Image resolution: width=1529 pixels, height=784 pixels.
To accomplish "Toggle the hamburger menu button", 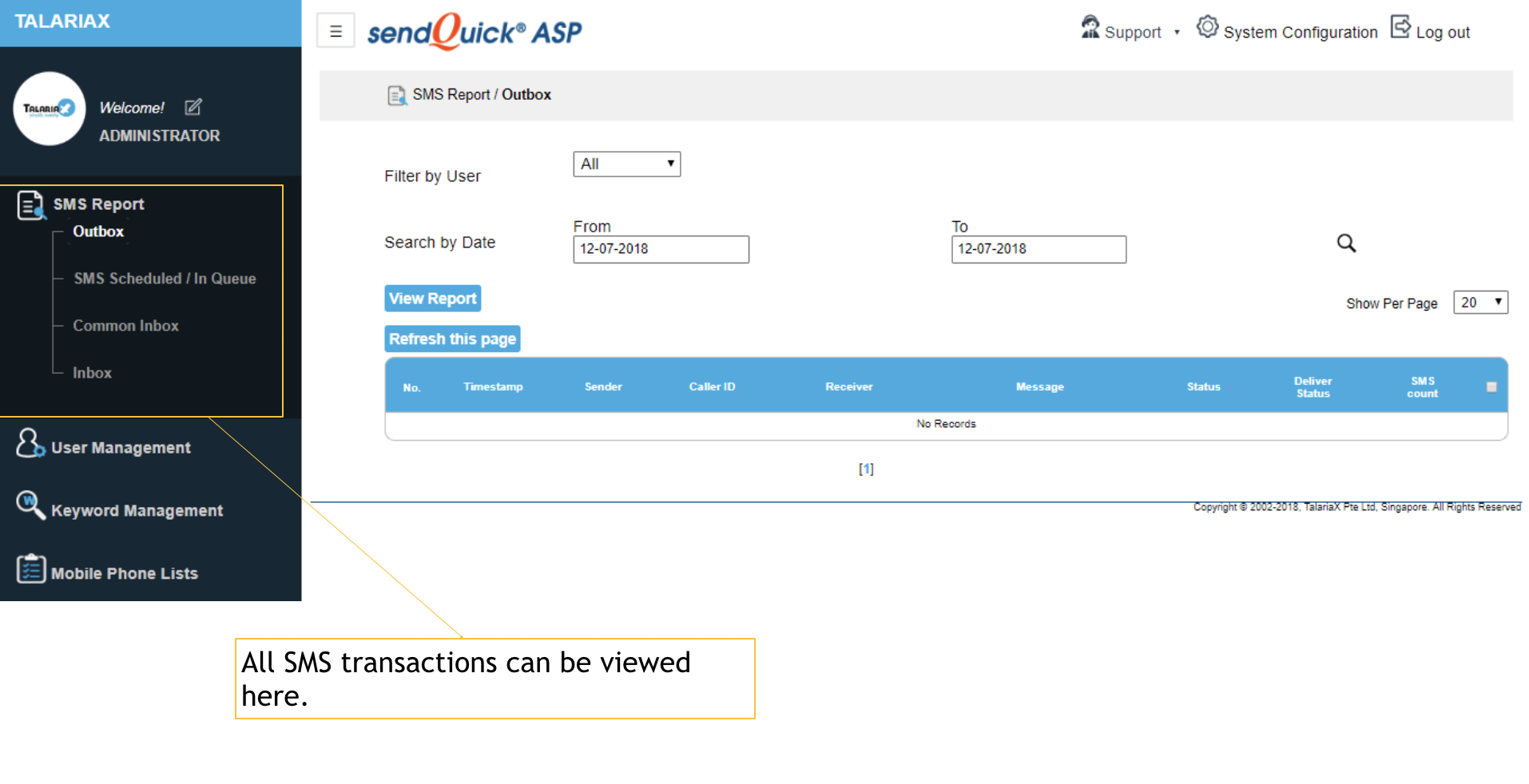I will (x=336, y=31).
